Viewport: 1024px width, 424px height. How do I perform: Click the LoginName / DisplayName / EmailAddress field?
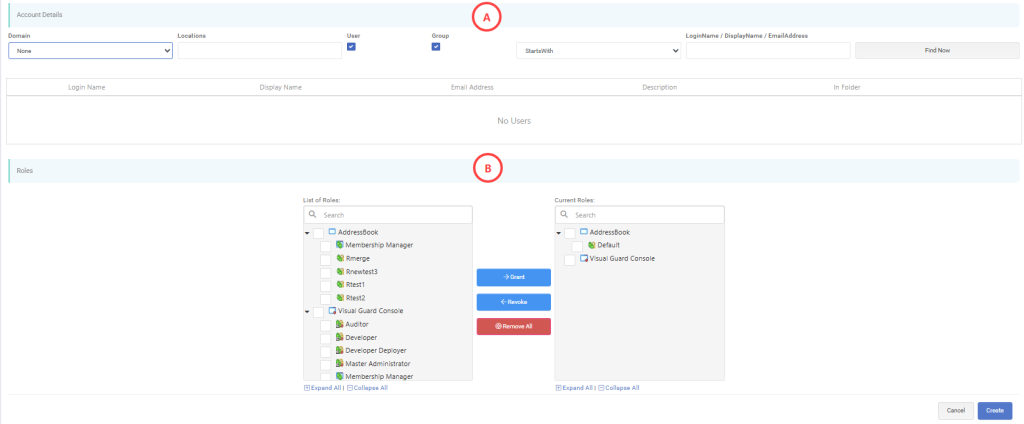click(x=768, y=50)
